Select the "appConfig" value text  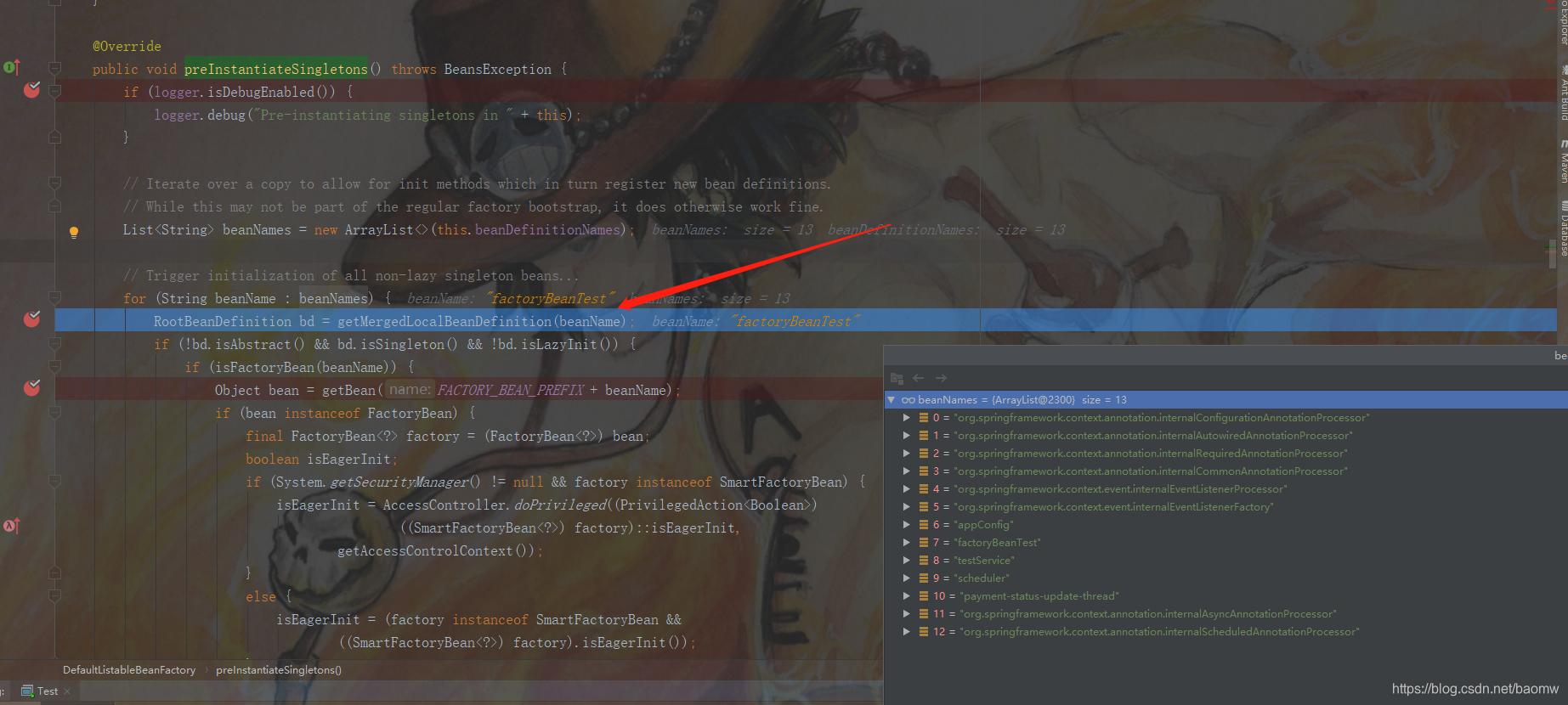tap(983, 525)
